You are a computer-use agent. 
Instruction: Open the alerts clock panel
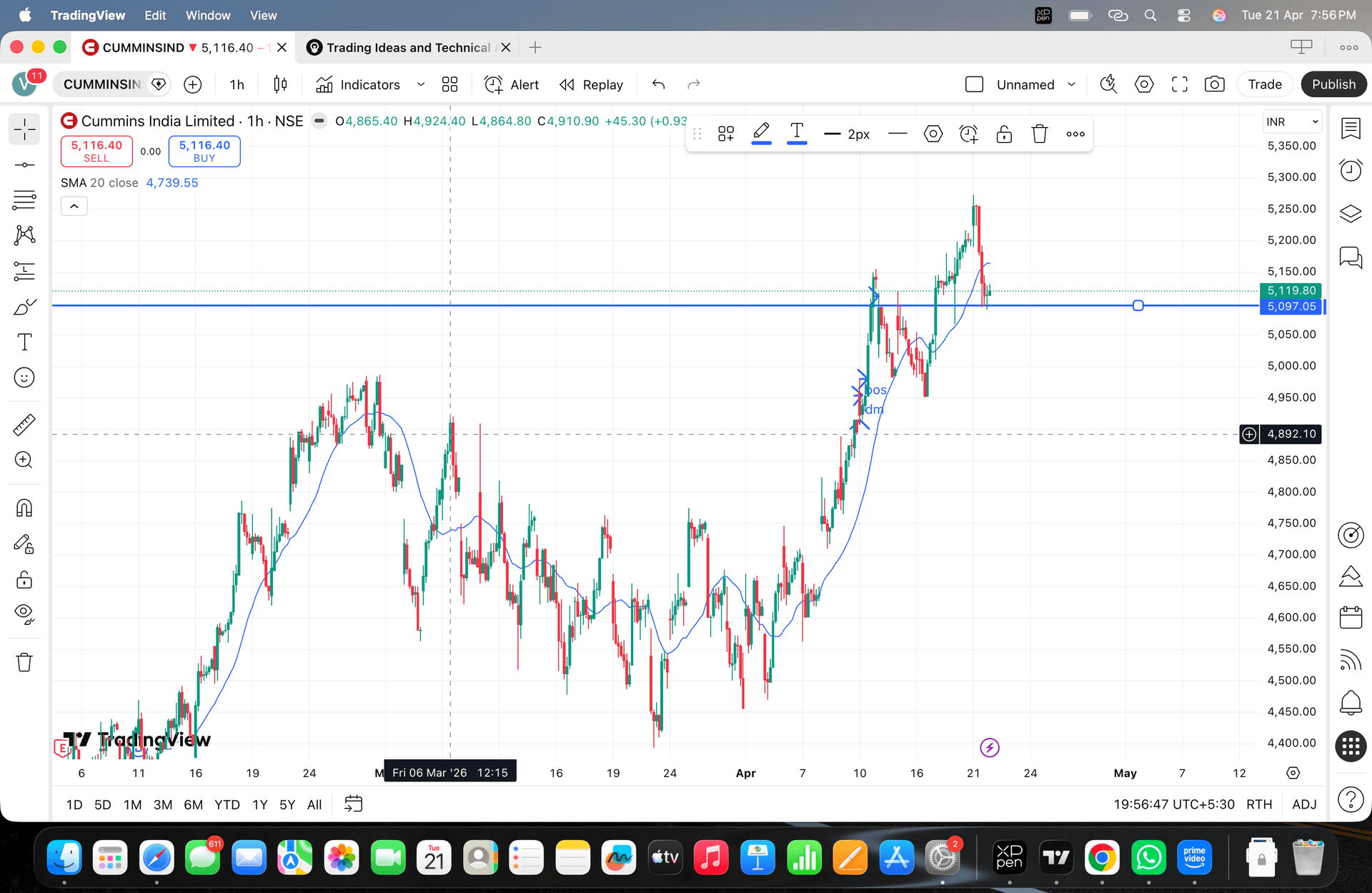[x=1351, y=171]
